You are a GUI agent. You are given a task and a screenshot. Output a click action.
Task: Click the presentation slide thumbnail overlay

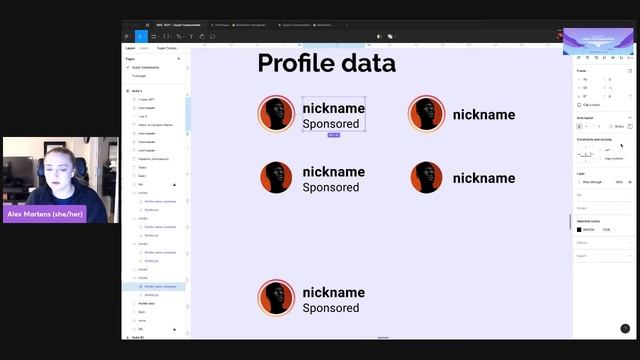tap(598, 41)
